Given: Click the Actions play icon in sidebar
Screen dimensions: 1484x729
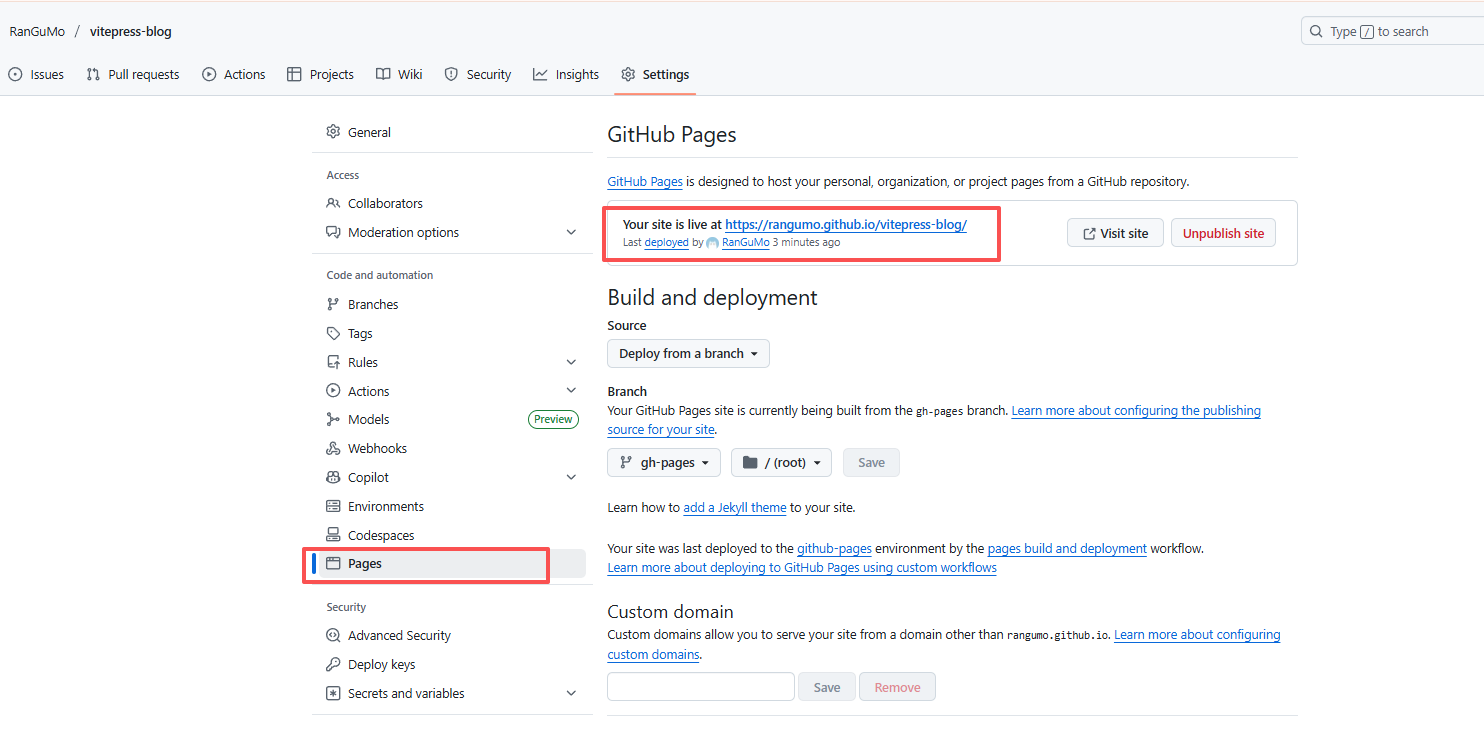Looking at the screenshot, I should tap(334, 391).
